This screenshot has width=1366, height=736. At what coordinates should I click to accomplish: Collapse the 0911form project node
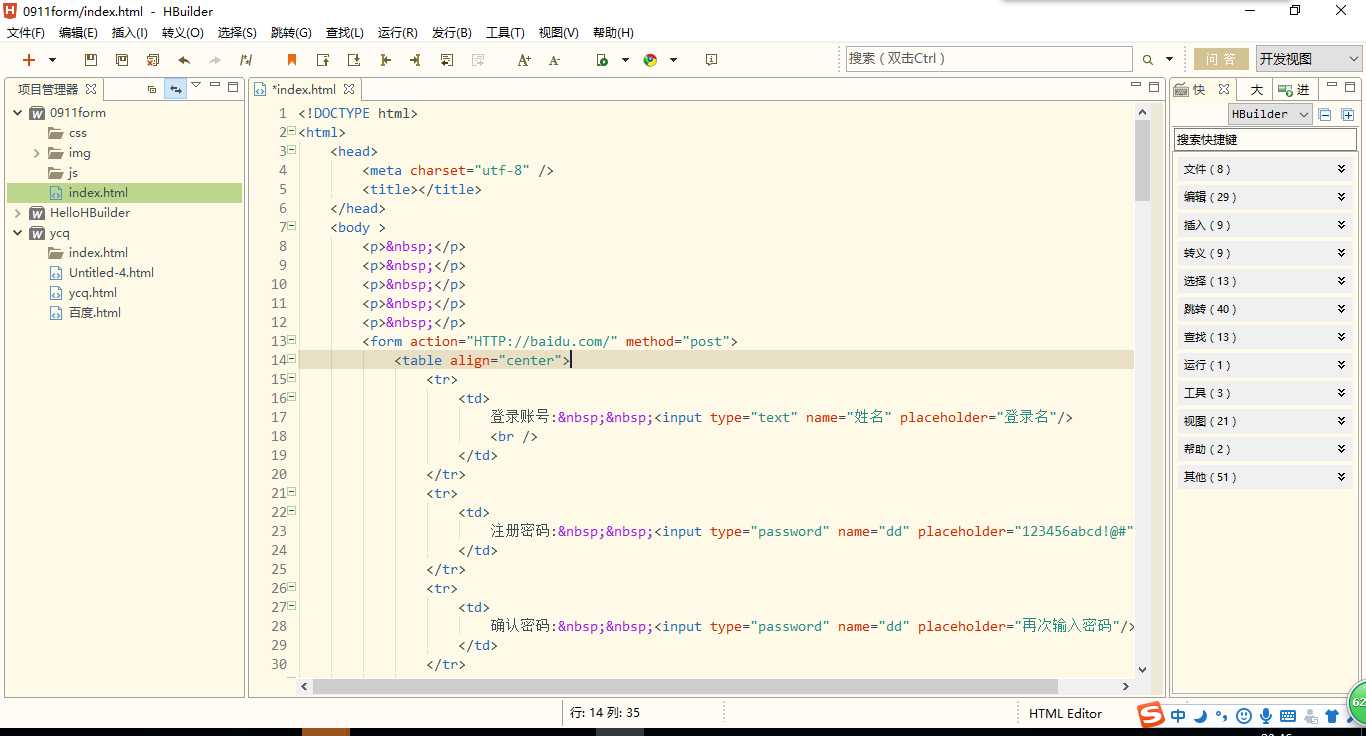point(18,113)
